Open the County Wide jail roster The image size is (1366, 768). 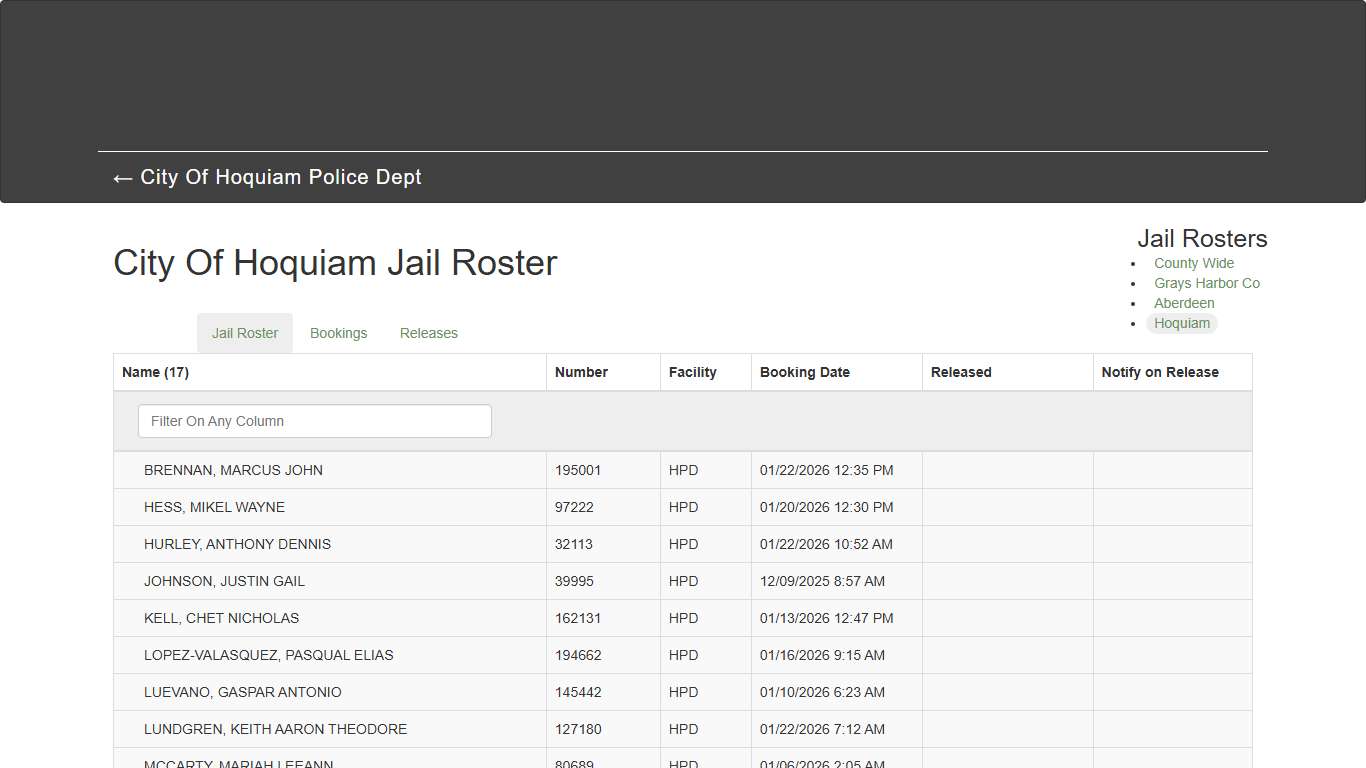coord(1193,263)
